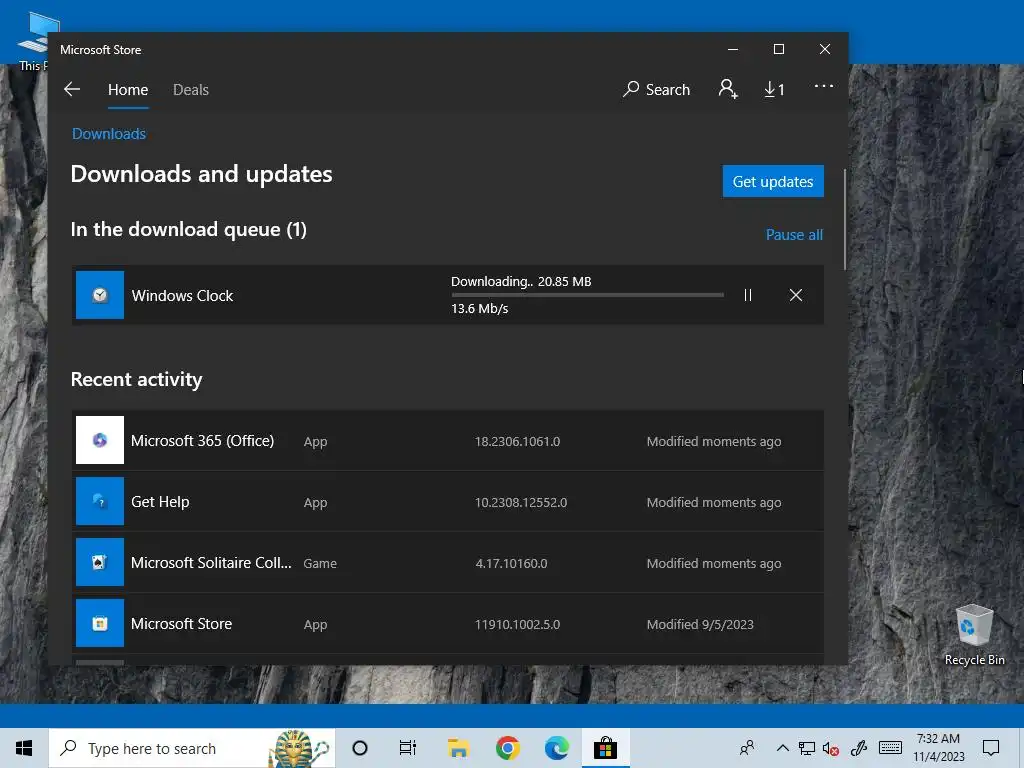Image resolution: width=1024 pixels, height=768 pixels.
Task: Open the Get Help activity entry
Action: click(447, 501)
